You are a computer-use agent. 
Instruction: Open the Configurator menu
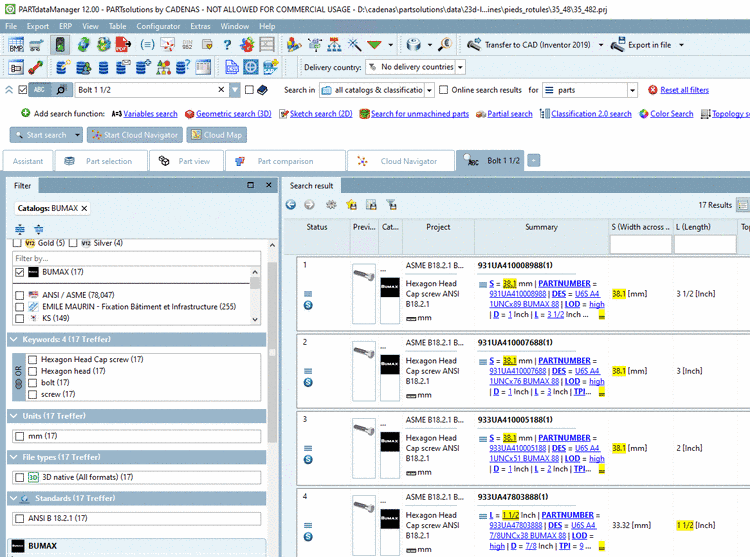click(158, 26)
